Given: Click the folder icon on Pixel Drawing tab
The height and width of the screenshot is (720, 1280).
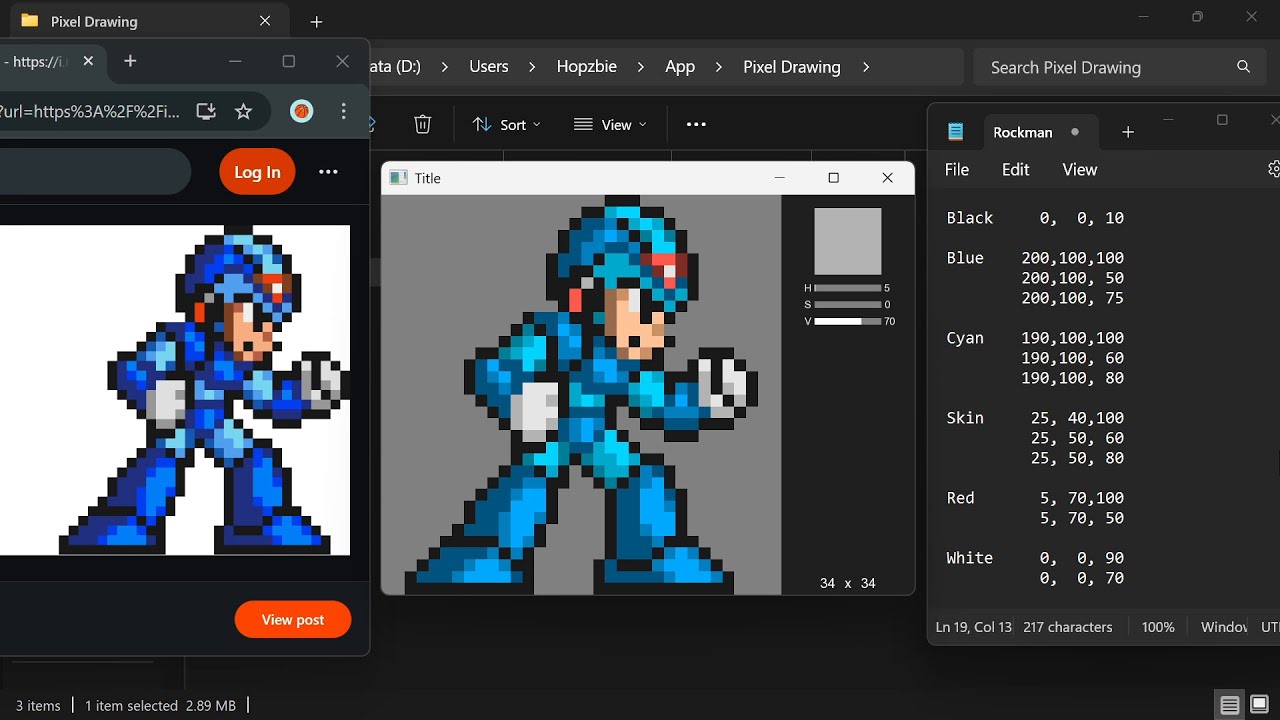Looking at the screenshot, I should [x=30, y=21].
